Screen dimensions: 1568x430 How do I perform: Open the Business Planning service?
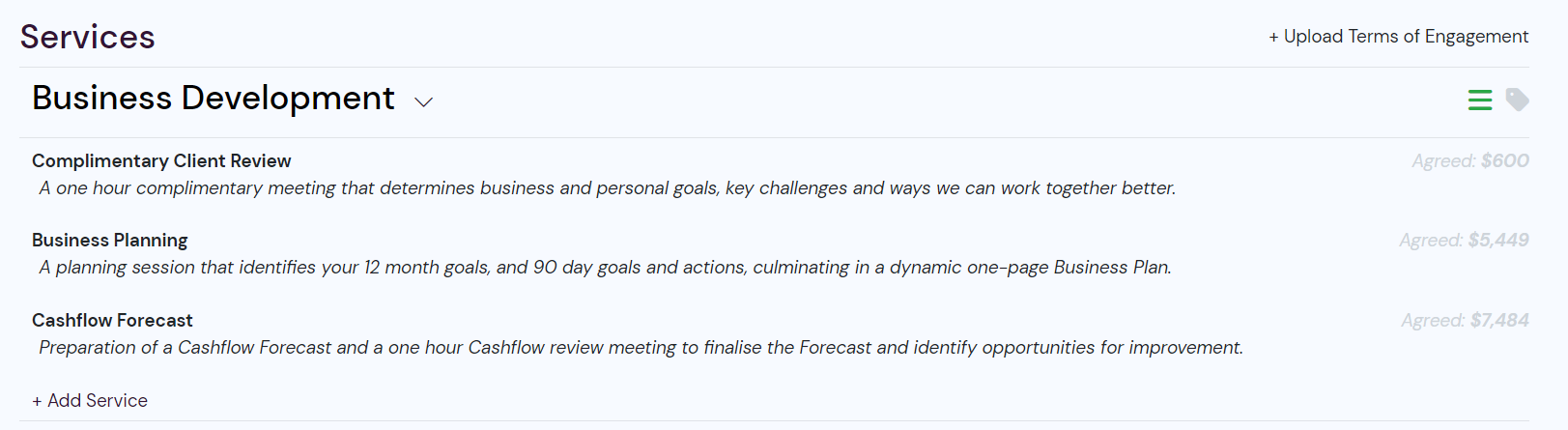click(x=110, y=240)
